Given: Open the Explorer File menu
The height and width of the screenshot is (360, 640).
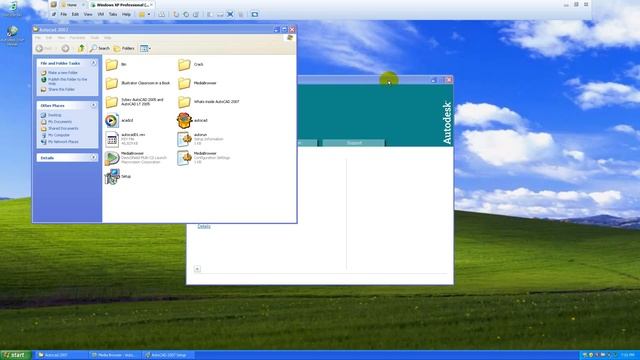Looking at the screenshot, I should click(x=38, y=38).
